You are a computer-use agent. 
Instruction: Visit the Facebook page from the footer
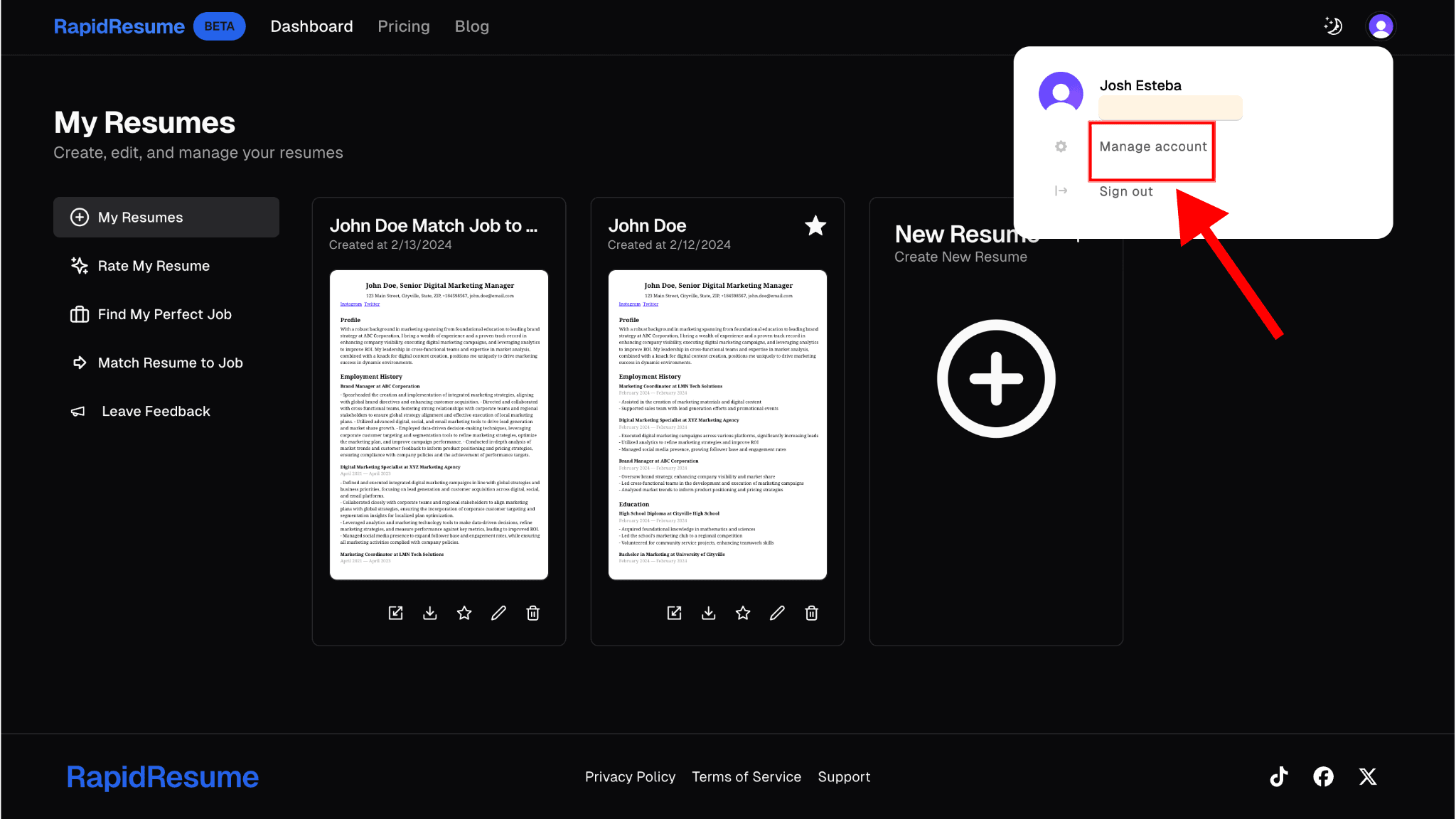pos(1323,776)
